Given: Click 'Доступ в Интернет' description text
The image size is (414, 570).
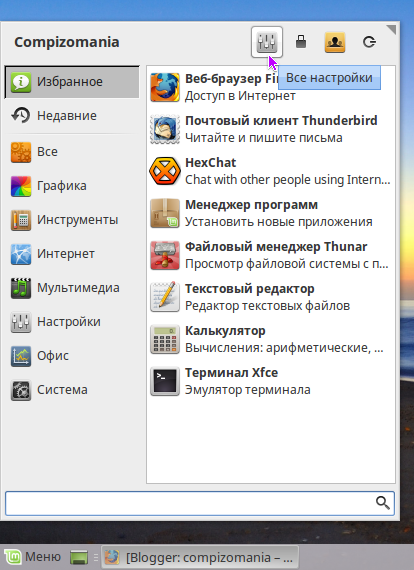Looking at the screenshot, I should 240,96.
